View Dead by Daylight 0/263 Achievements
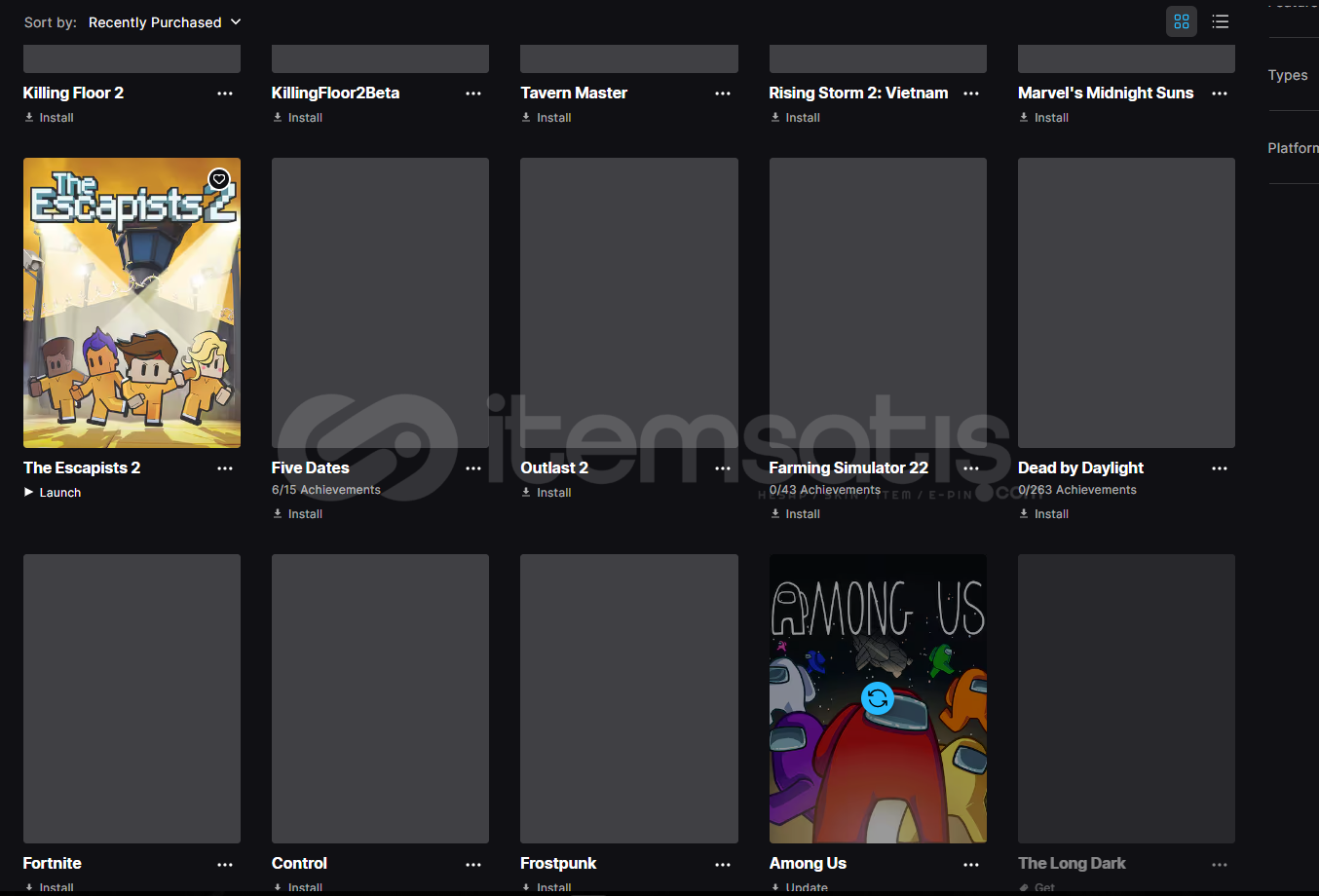1319x896 pixels. click(1077, 490)
